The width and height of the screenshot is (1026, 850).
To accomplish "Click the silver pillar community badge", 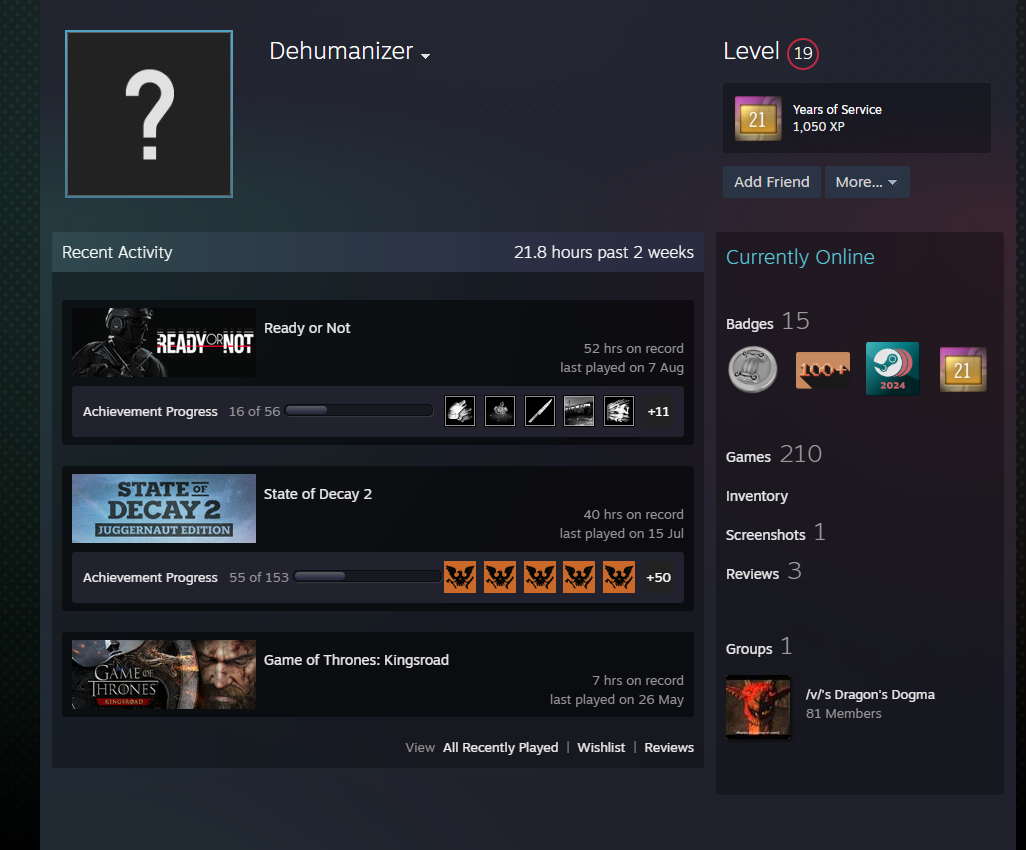I will point(752,370).
